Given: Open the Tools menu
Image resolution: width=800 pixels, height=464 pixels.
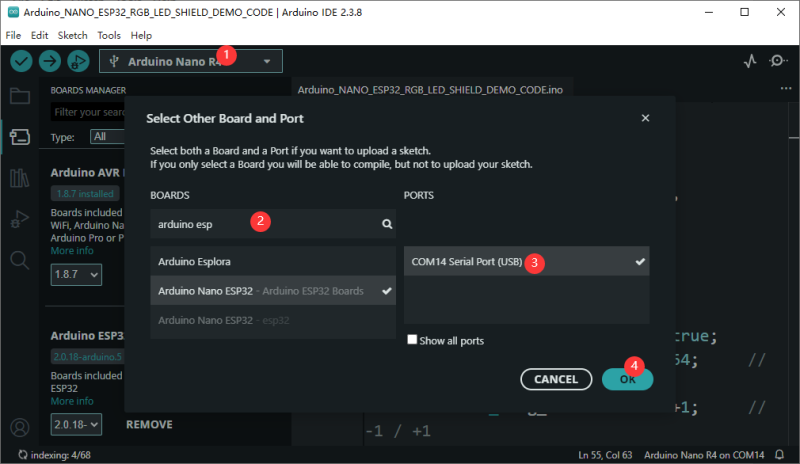Looking at the screenshot, I should (x=109, y=35).
